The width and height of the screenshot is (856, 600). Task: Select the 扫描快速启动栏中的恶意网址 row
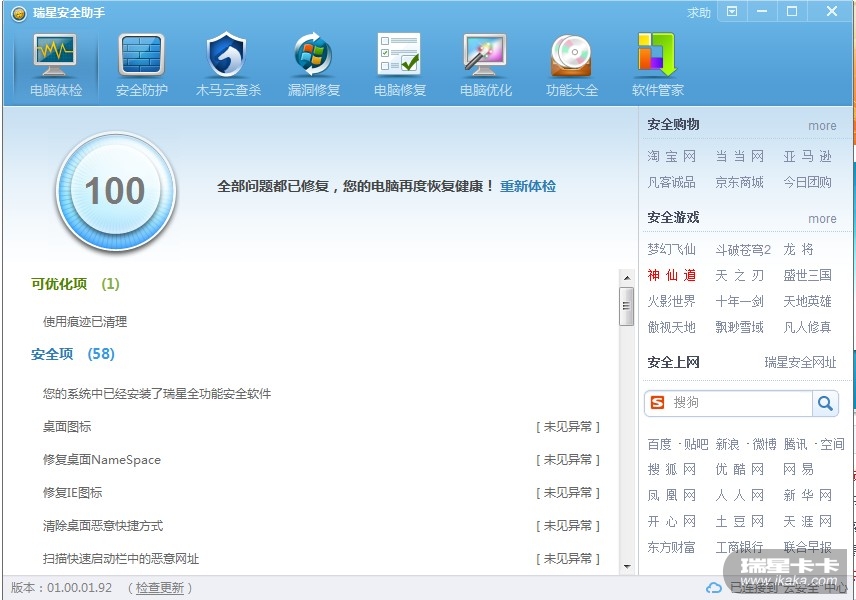(x=321, y=559)
